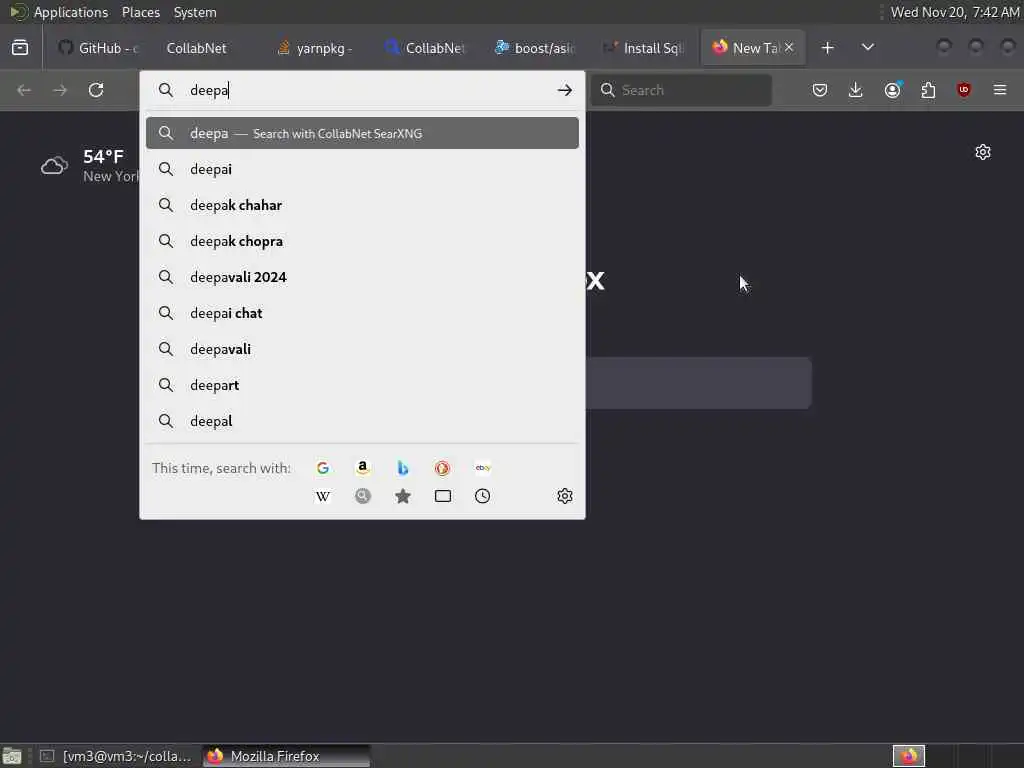Choose the 'deepavali' suggestion
The height and width of the screenshot is (768, 1024).
(x=362, y=349)
